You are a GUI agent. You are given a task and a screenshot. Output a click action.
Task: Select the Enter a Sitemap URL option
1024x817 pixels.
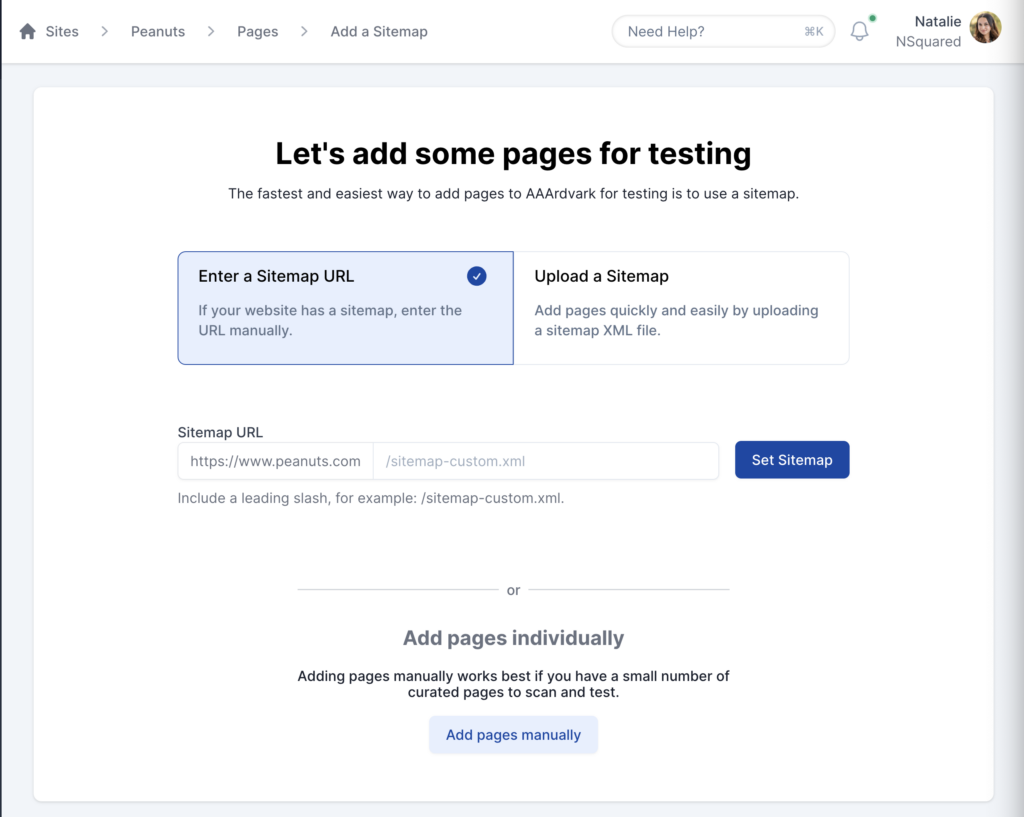(x=345, y=307)
